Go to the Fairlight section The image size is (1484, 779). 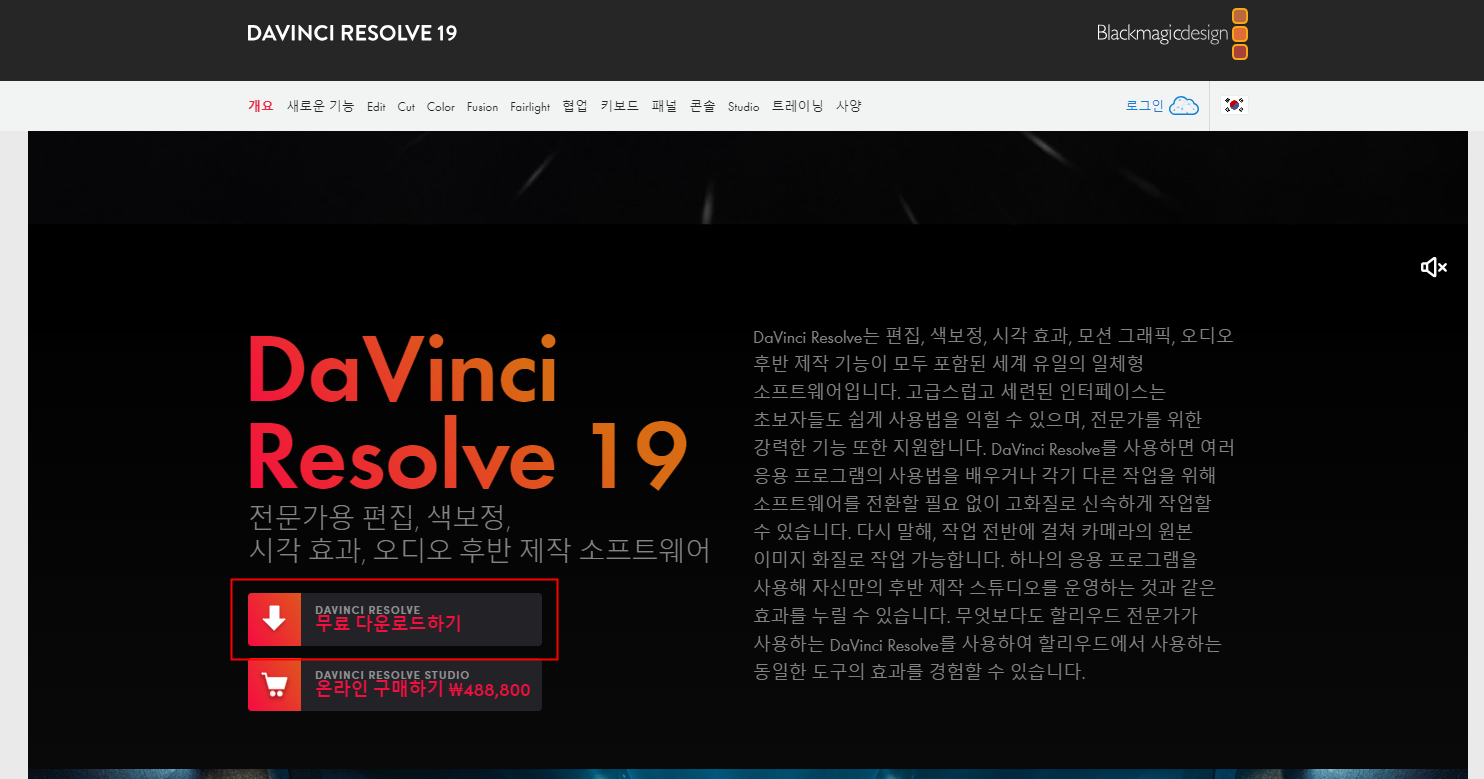tap(530, 107)
